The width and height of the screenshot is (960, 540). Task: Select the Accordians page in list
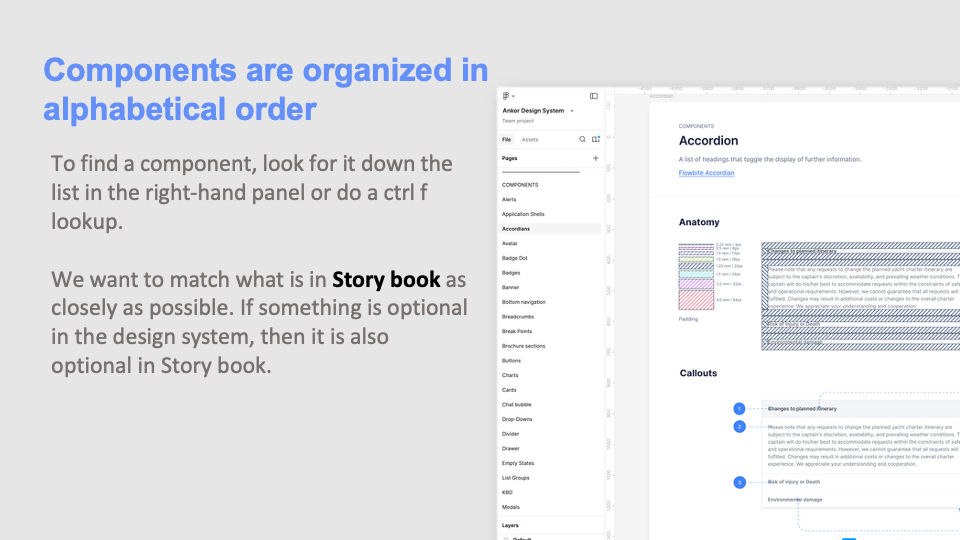click(x=516, y=229)
